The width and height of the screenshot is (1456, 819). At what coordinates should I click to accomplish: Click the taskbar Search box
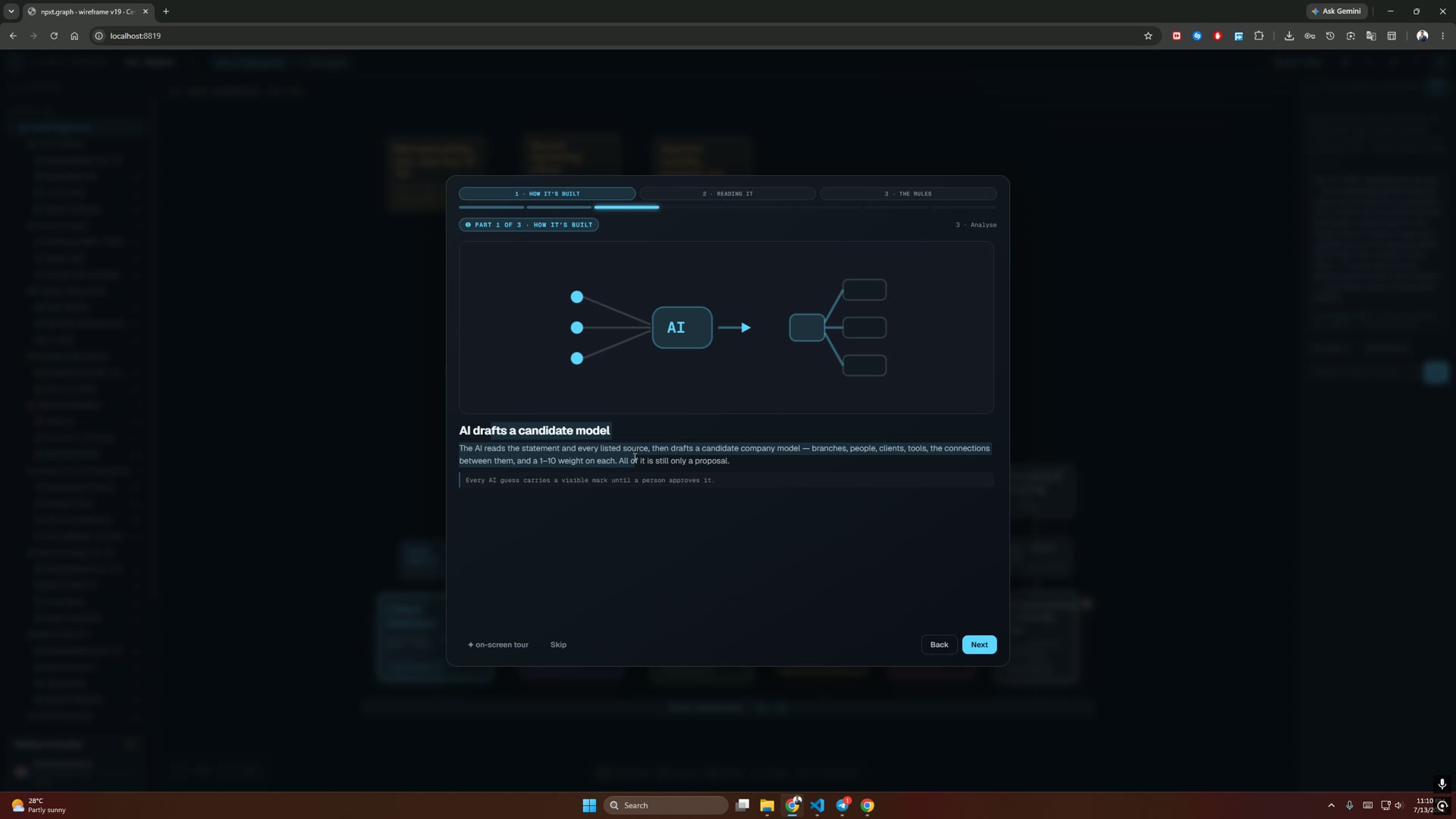[x=666, y=805]
